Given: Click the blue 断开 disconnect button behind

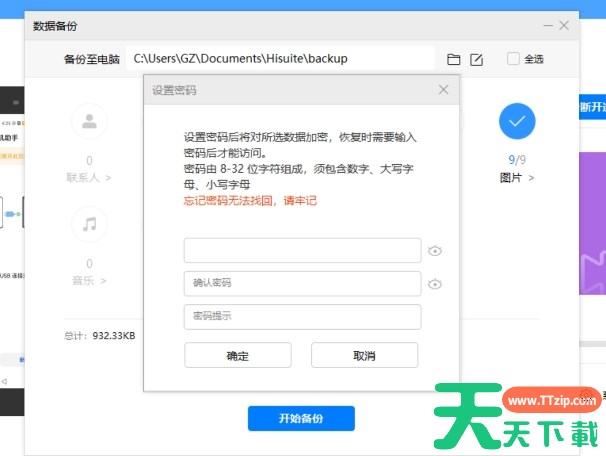Looking at the screenshot, I should 592,107.
